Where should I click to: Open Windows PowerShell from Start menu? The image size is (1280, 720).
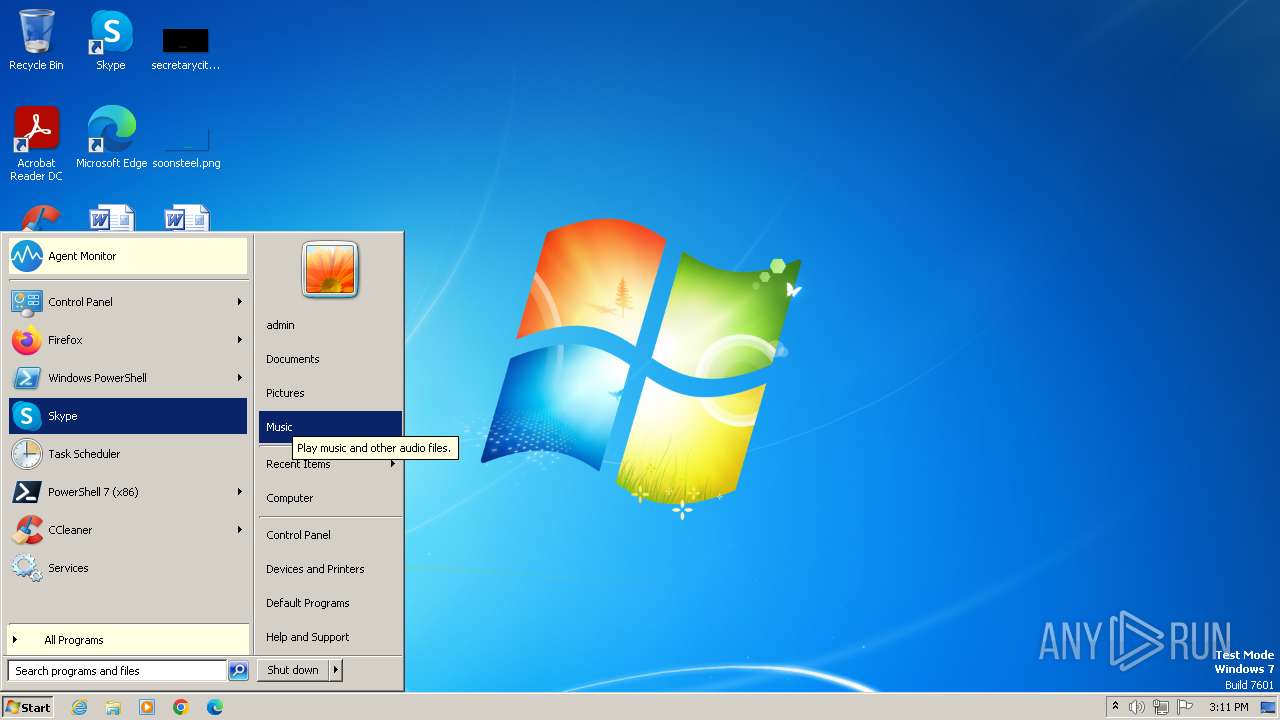(128, 378)
